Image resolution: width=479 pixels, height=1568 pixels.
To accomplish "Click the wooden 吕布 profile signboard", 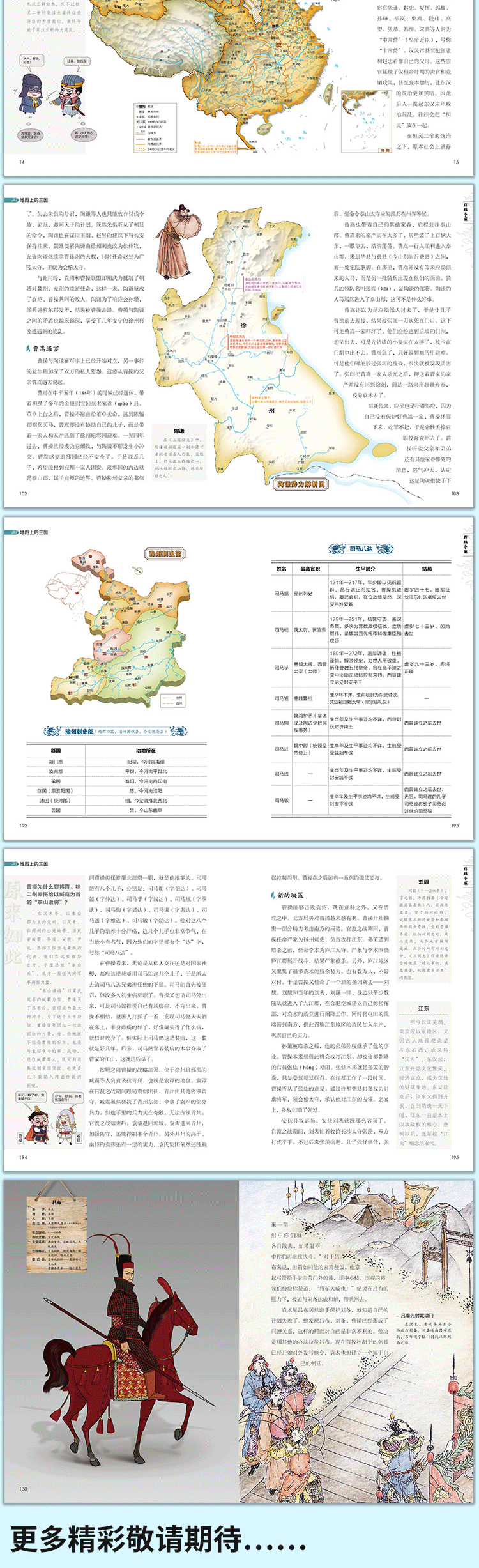I will tap(56, 1232).
